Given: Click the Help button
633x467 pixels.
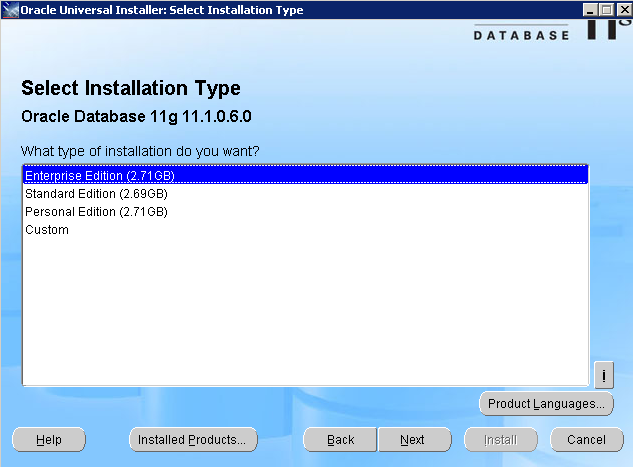Looking at the screenshot, I should coord(49,440).
